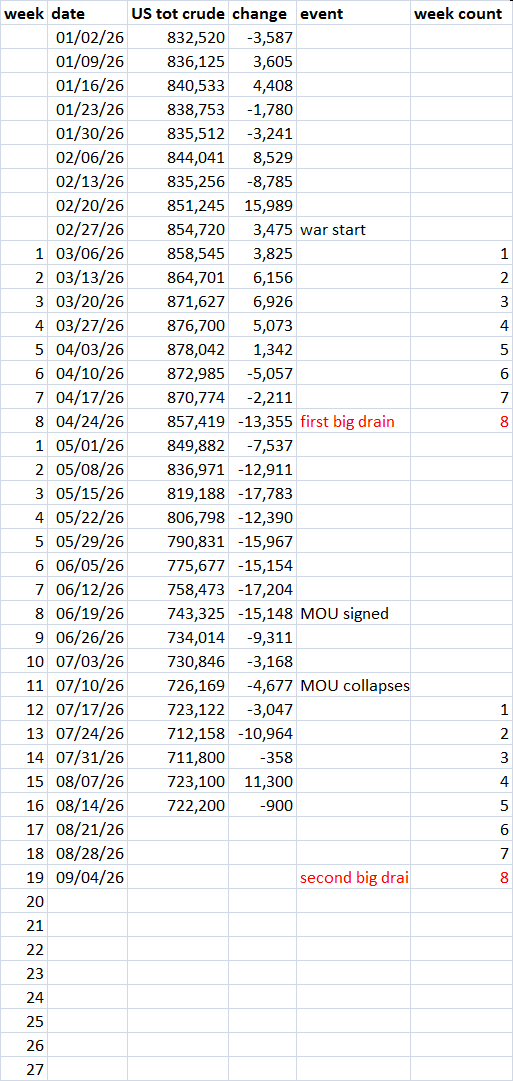Select the 'week count' header cell
Image resolution: width=513 pixels, height=1081 pixels.
point(461,13)
